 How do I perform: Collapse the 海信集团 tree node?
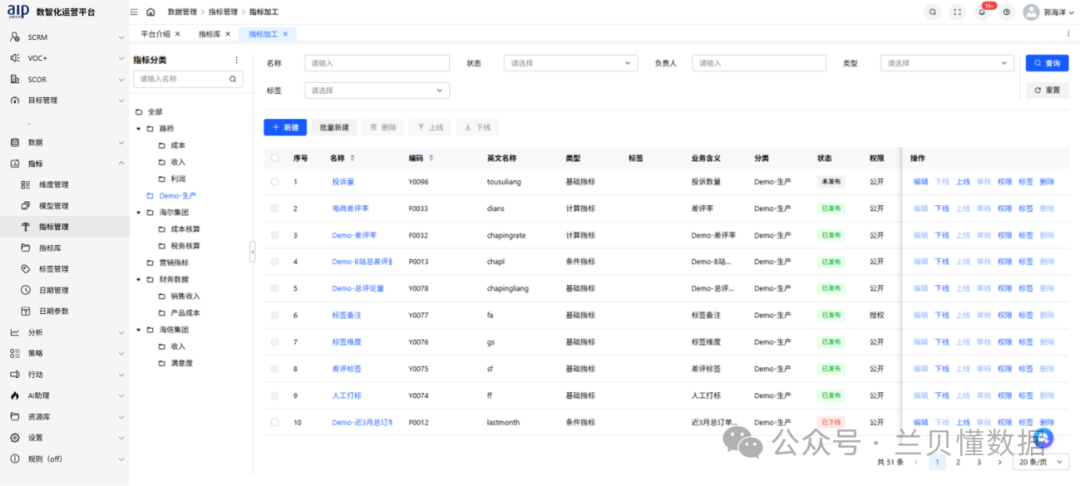[138, 330]
